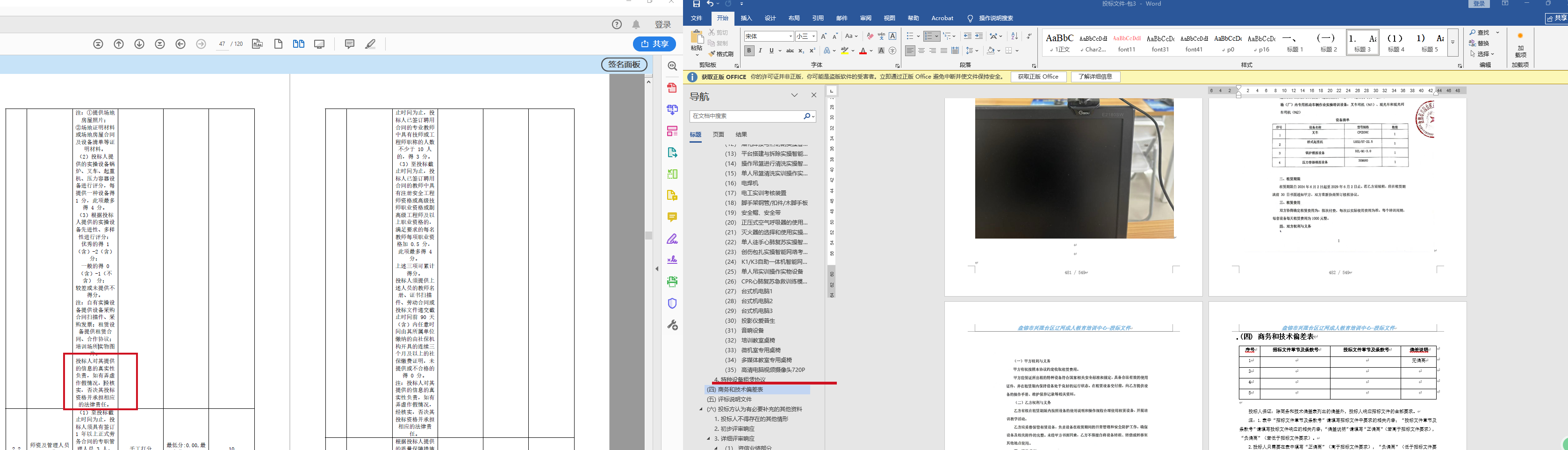Image resolution: width=1568 pixels, height=450 pixels.
Task: Sort paragraphs with the A-Z sort icon
Action: click(1014, 36)
